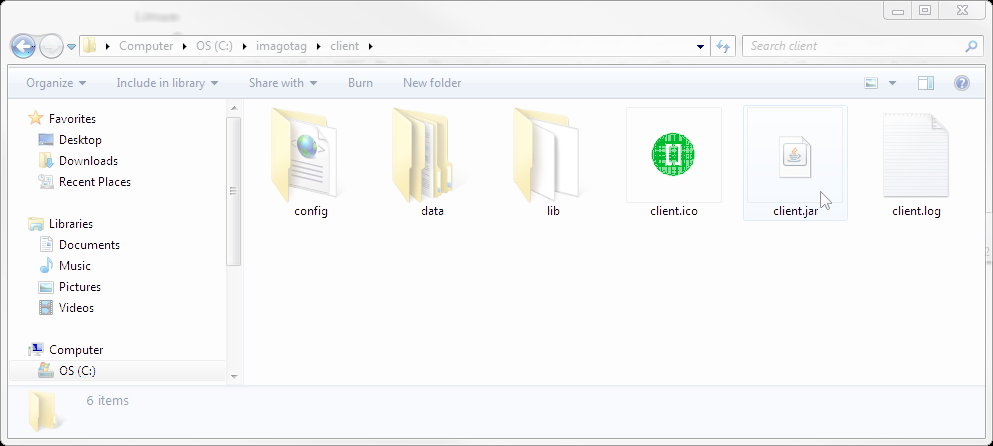Open the Music library
Image resolution: width=993 pixels, height=446 pixels.
[x=75, y=265]
